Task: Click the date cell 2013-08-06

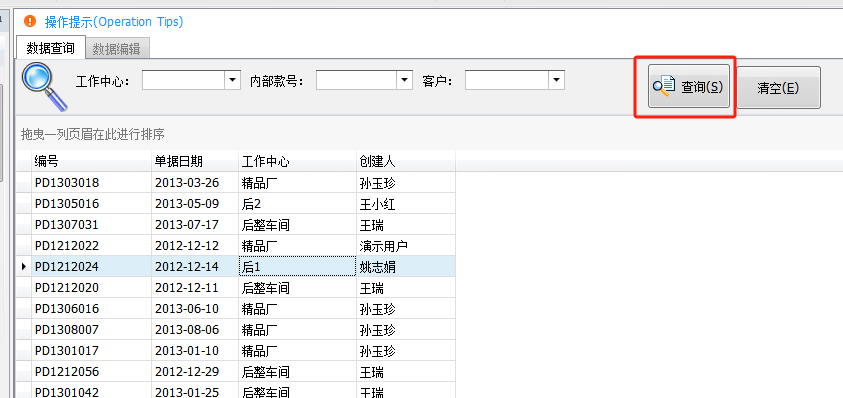Action: pyautogui.click(x=195, y=330)
